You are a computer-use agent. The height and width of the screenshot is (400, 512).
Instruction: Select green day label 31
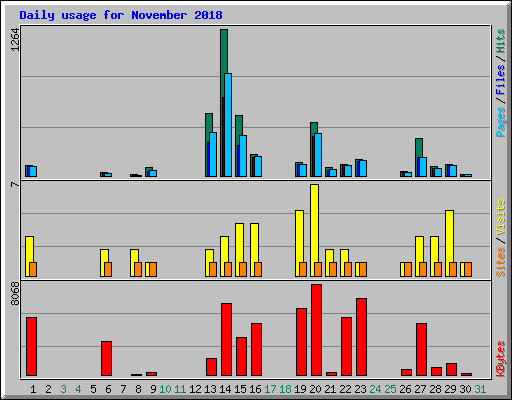coord(480,389)
